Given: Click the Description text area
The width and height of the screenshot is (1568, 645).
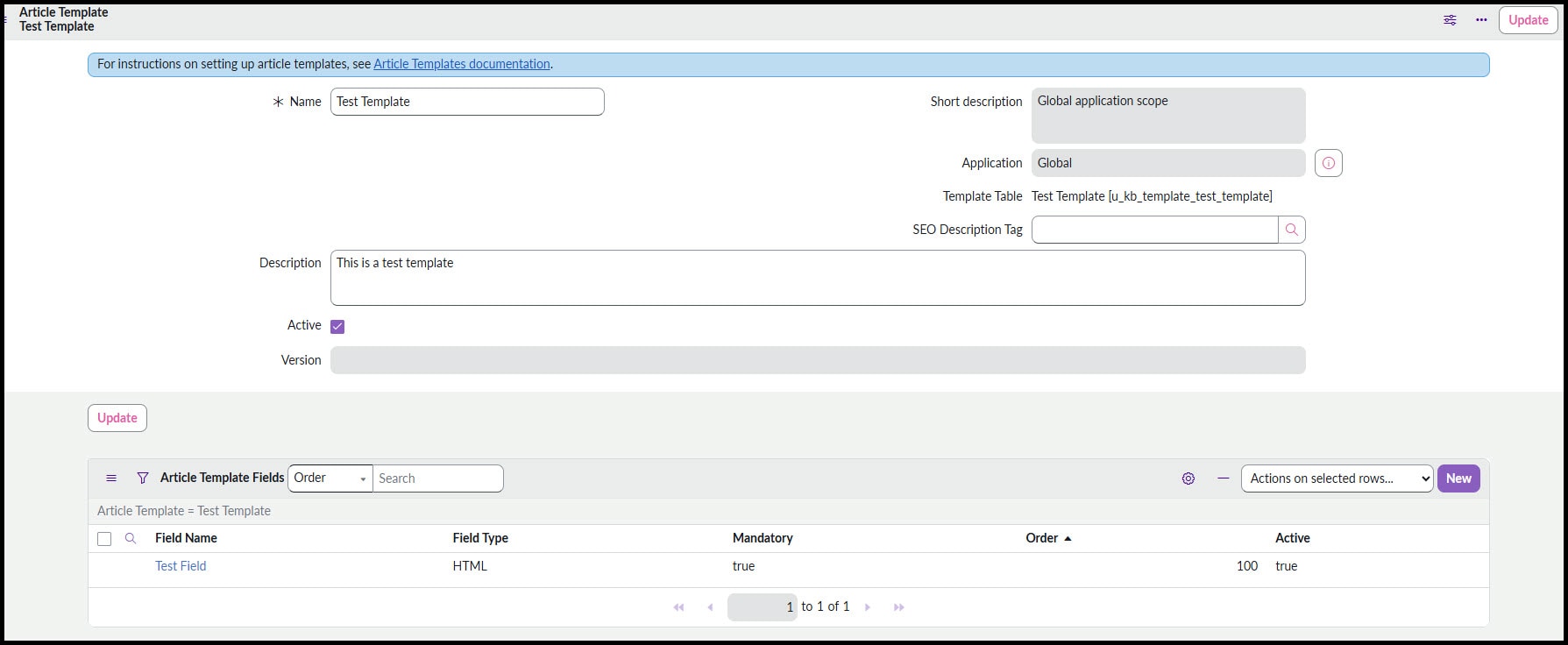Looking at the screenshot, I should 818,278.
